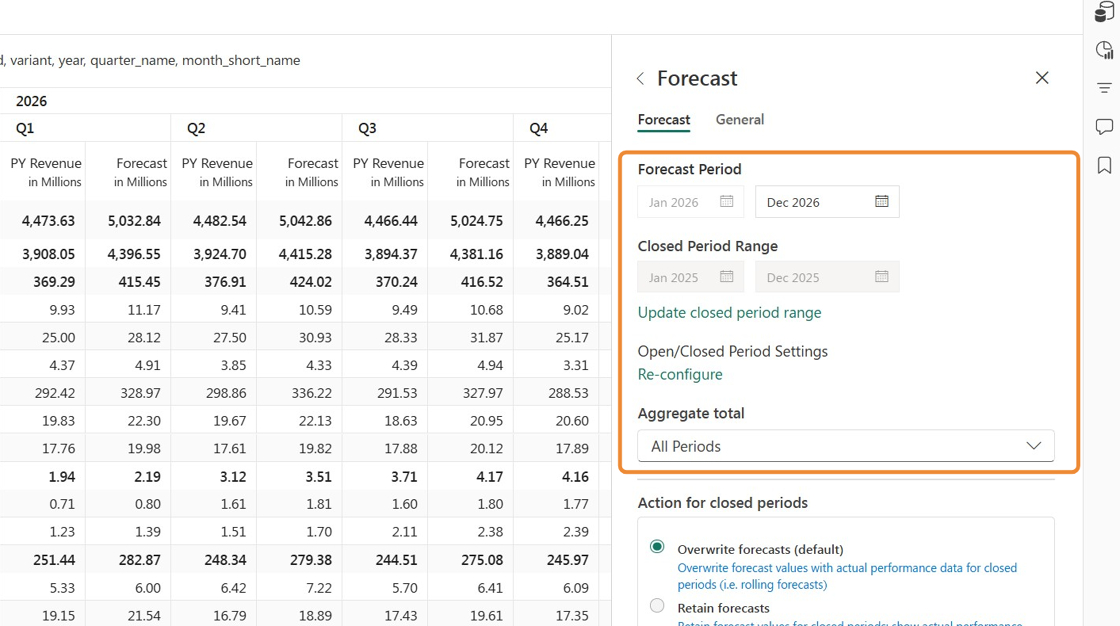Click Update closed period range link
This screenshot has height=626, width=1120.
(729, 312)
